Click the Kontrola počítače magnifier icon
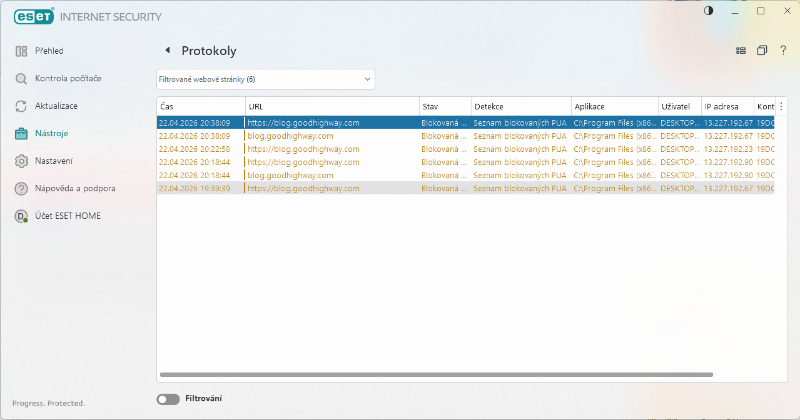Screen dimensions: 800x420 tap(21, 78)
